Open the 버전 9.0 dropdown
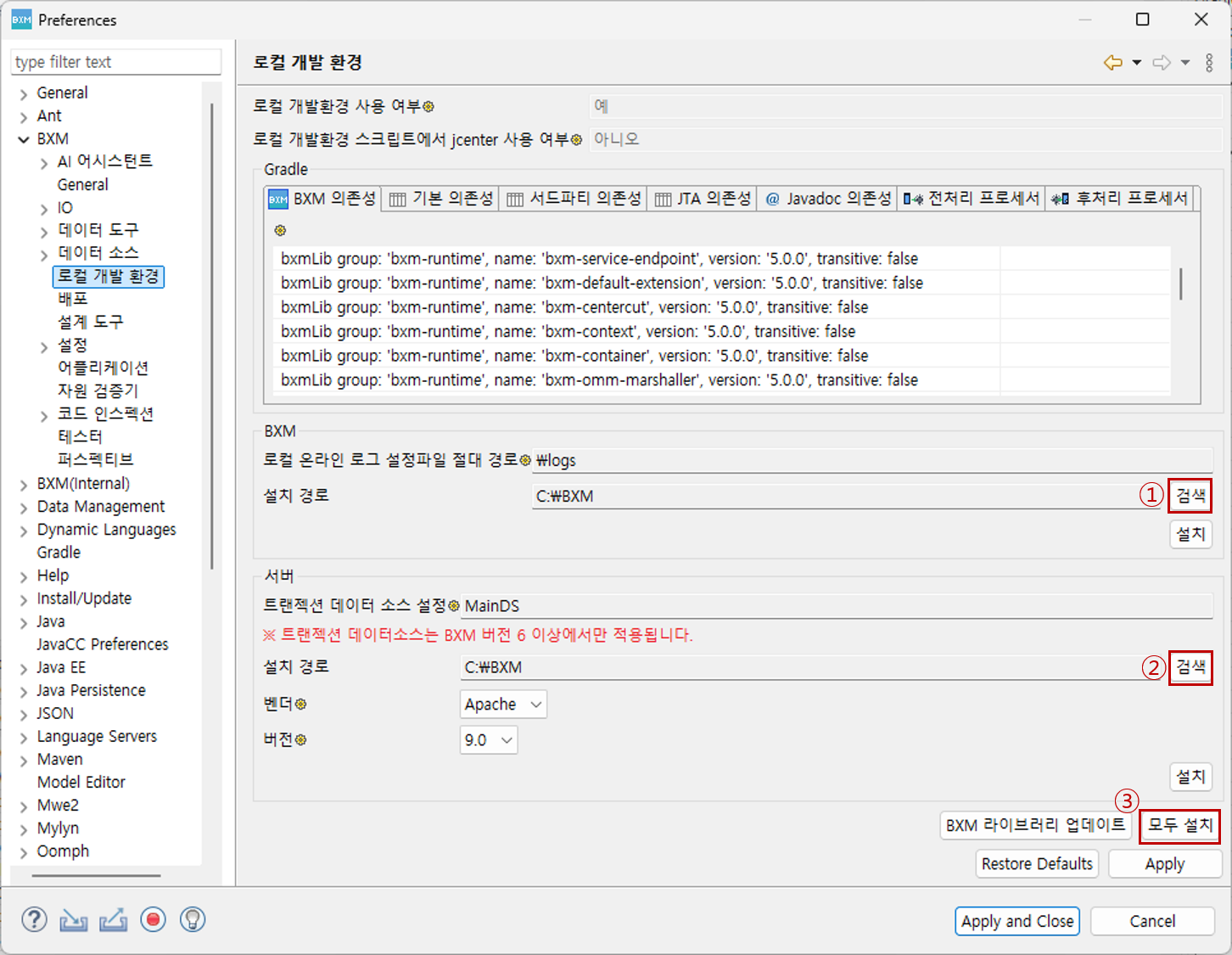 point(489,740)
